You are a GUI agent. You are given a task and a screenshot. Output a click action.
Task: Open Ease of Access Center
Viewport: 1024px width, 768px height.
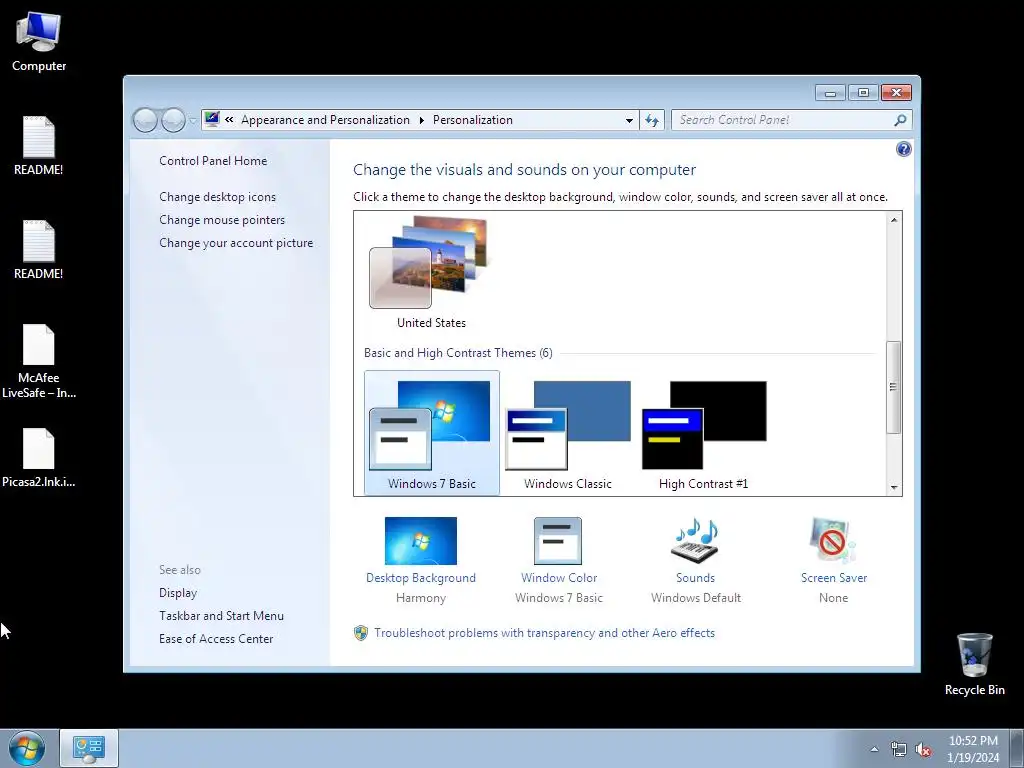(x=216, y=639)
